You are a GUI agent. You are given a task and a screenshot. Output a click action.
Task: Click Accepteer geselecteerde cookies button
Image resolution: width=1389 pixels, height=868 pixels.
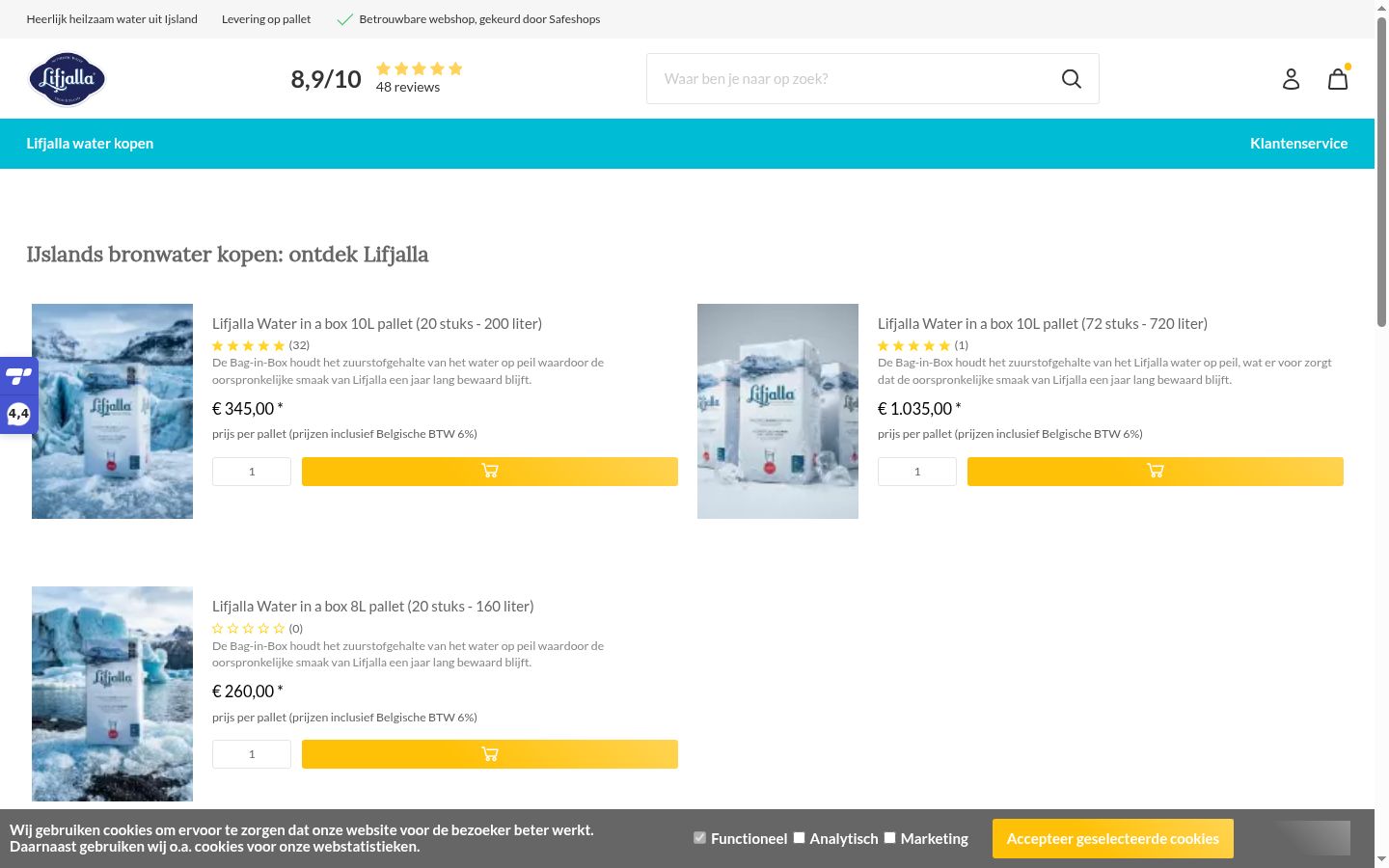pyautogui.click(x=1113, y=839)
